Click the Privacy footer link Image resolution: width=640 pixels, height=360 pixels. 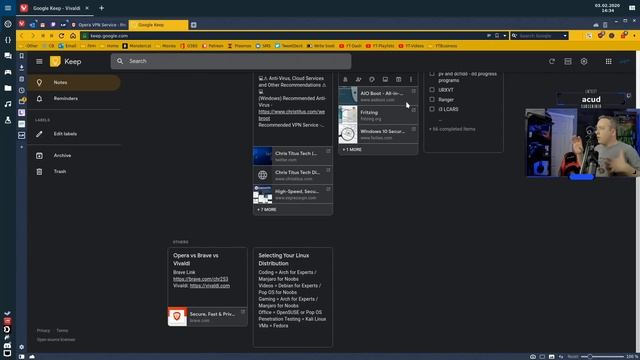coord(43,330)
